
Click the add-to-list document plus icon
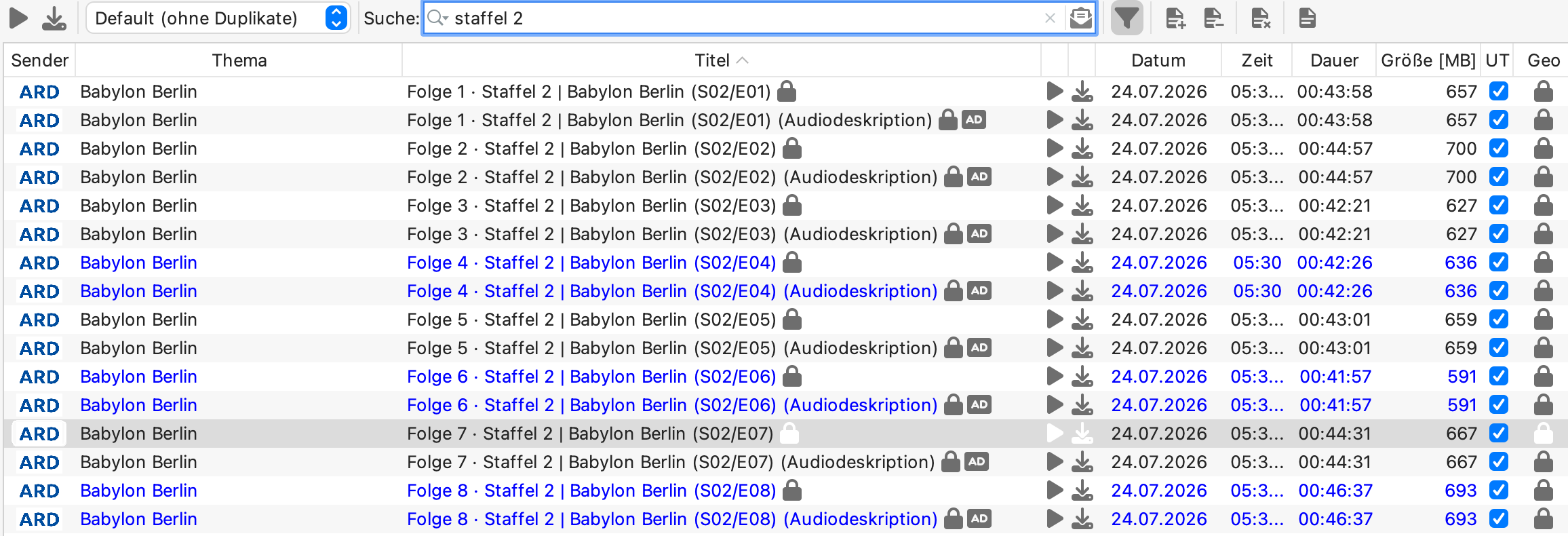[x=1175, y=18]
